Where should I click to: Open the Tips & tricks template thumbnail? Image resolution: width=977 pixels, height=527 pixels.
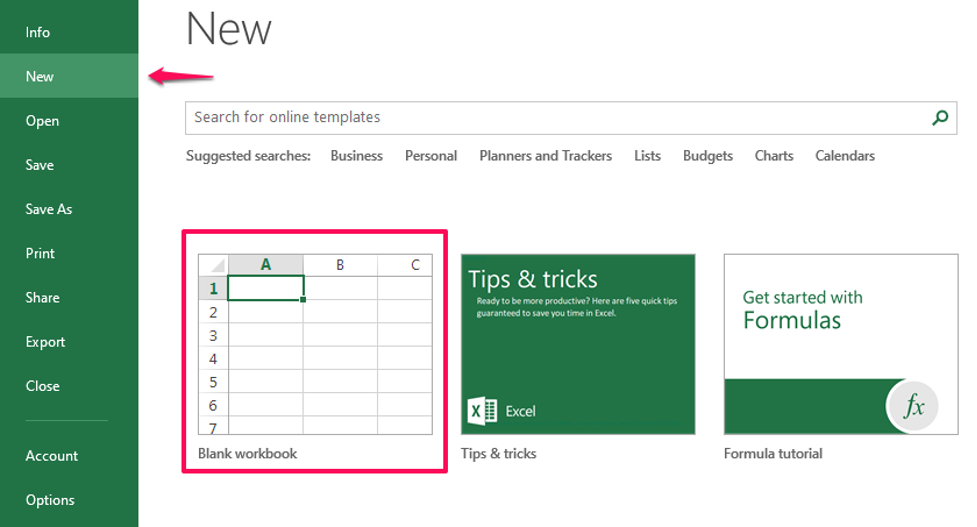coord(578,344)
